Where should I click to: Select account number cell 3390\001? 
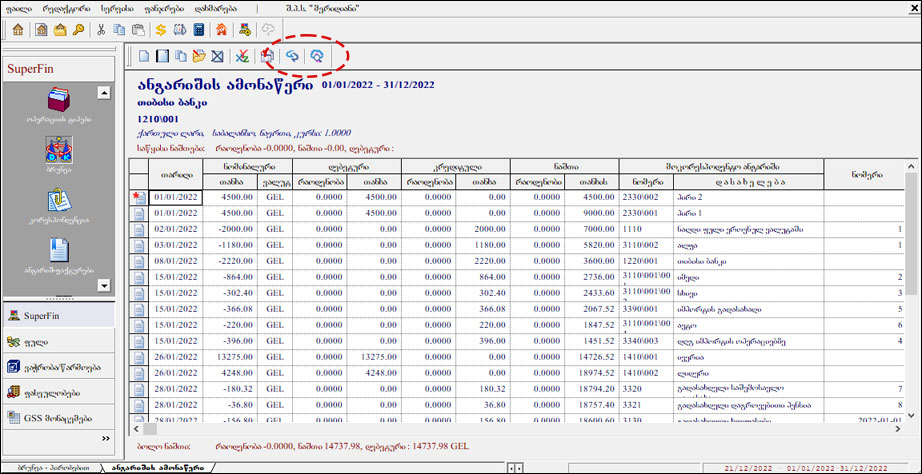pyautogui.click(x=645, y=309)
